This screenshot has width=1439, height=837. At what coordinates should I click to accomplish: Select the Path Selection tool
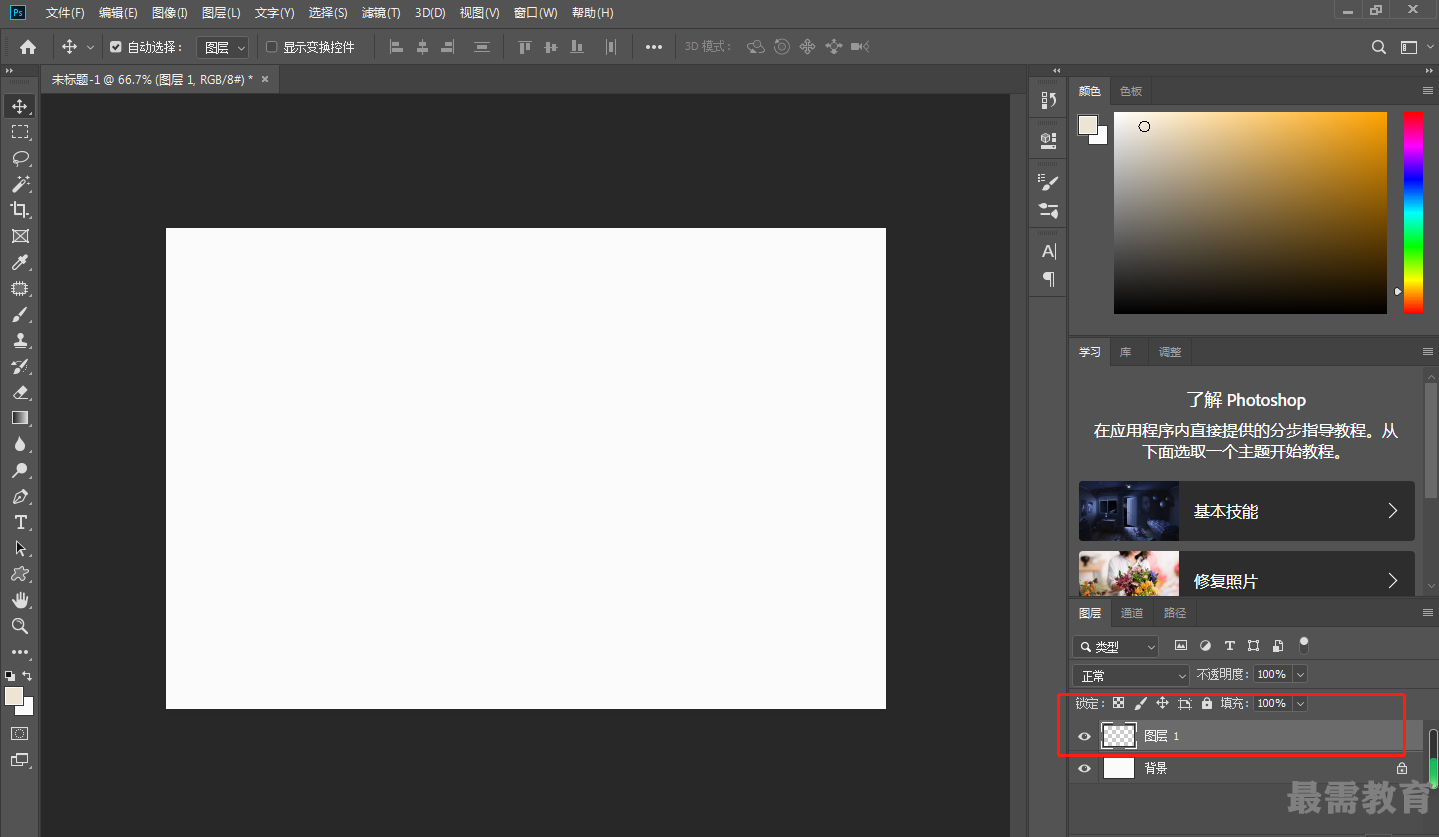[20, 548]
